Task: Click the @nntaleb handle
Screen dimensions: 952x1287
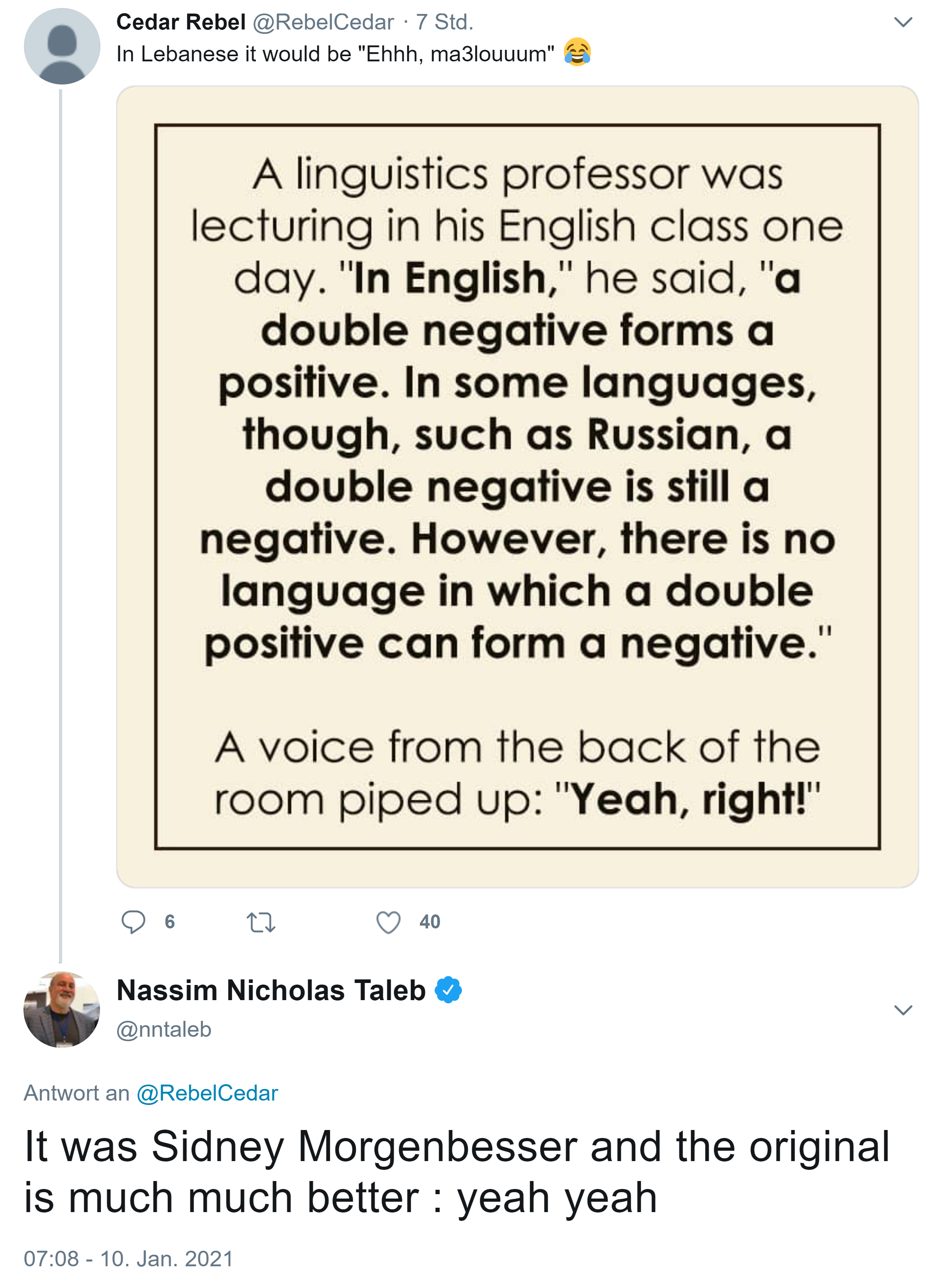Action: point(164,1029)
